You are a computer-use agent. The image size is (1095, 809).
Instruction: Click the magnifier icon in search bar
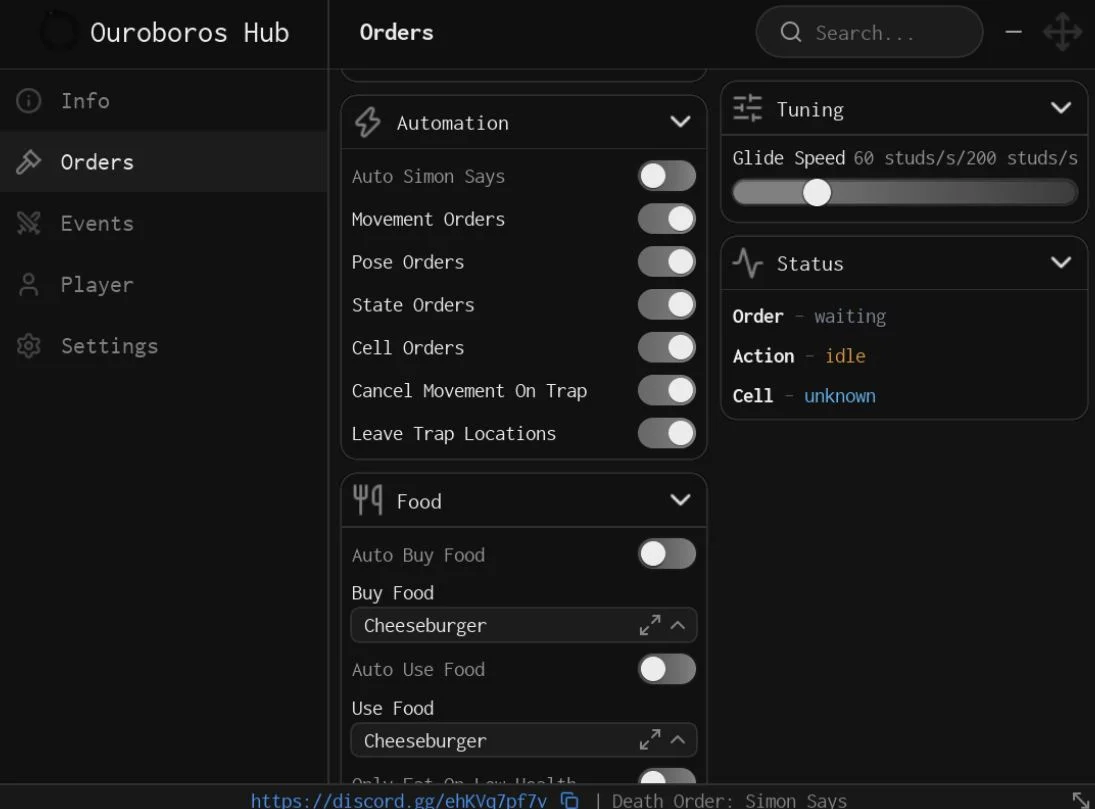(x=791, y=32)
